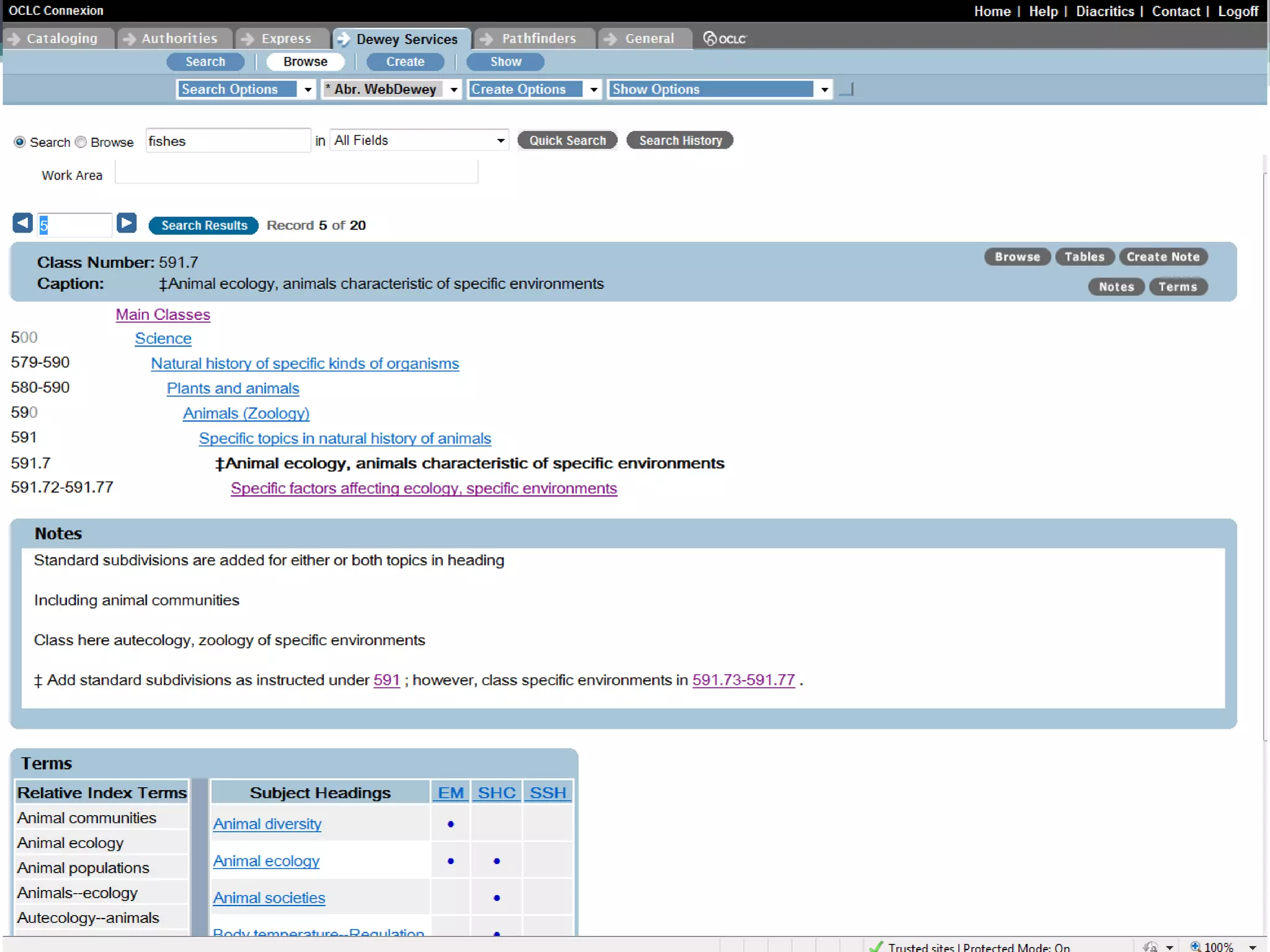Screen dimensions: 1270x952
Task: Click the OCLC logo icon
Action: (710, 38)
